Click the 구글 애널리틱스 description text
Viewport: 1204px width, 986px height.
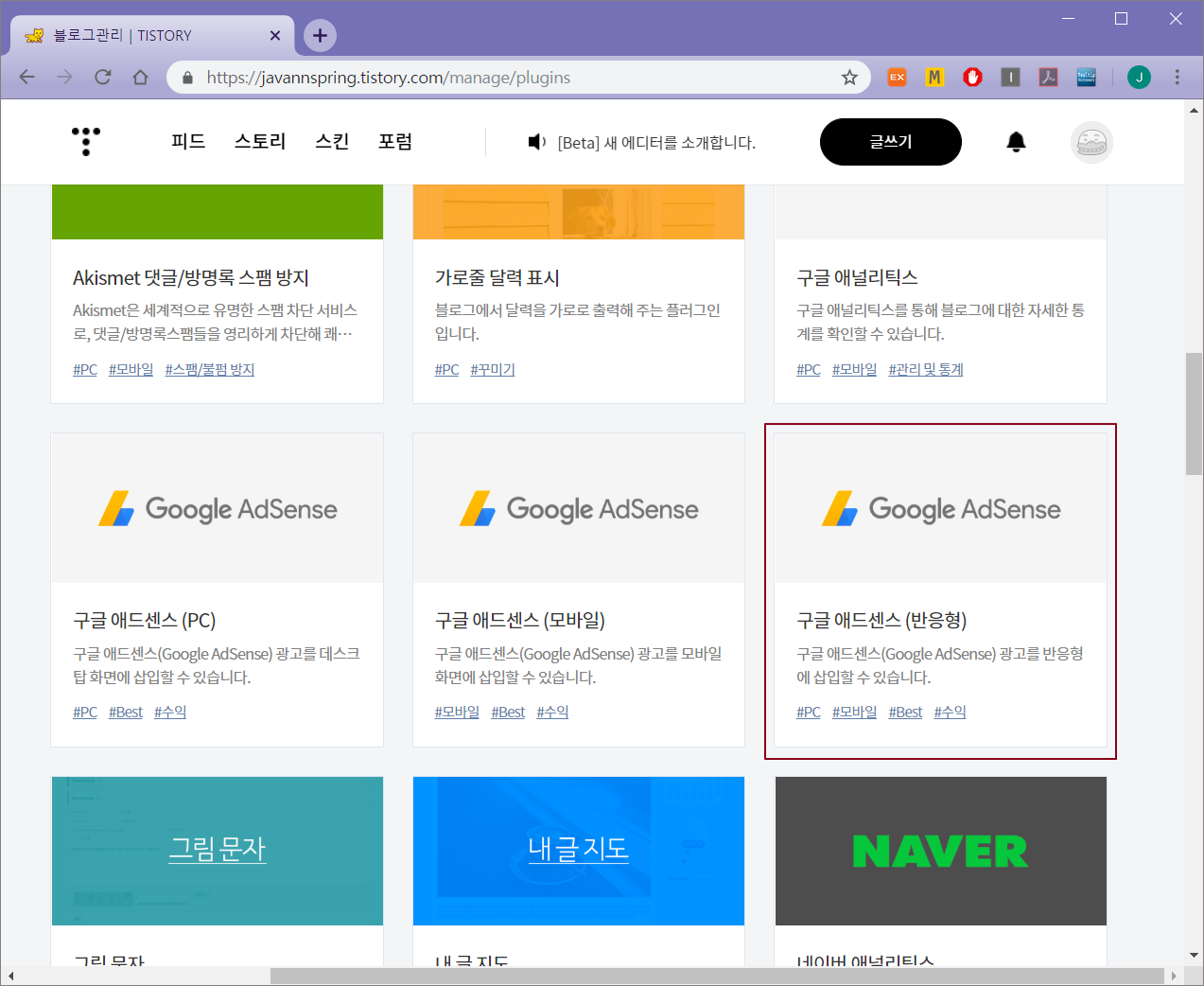(940, 323)
